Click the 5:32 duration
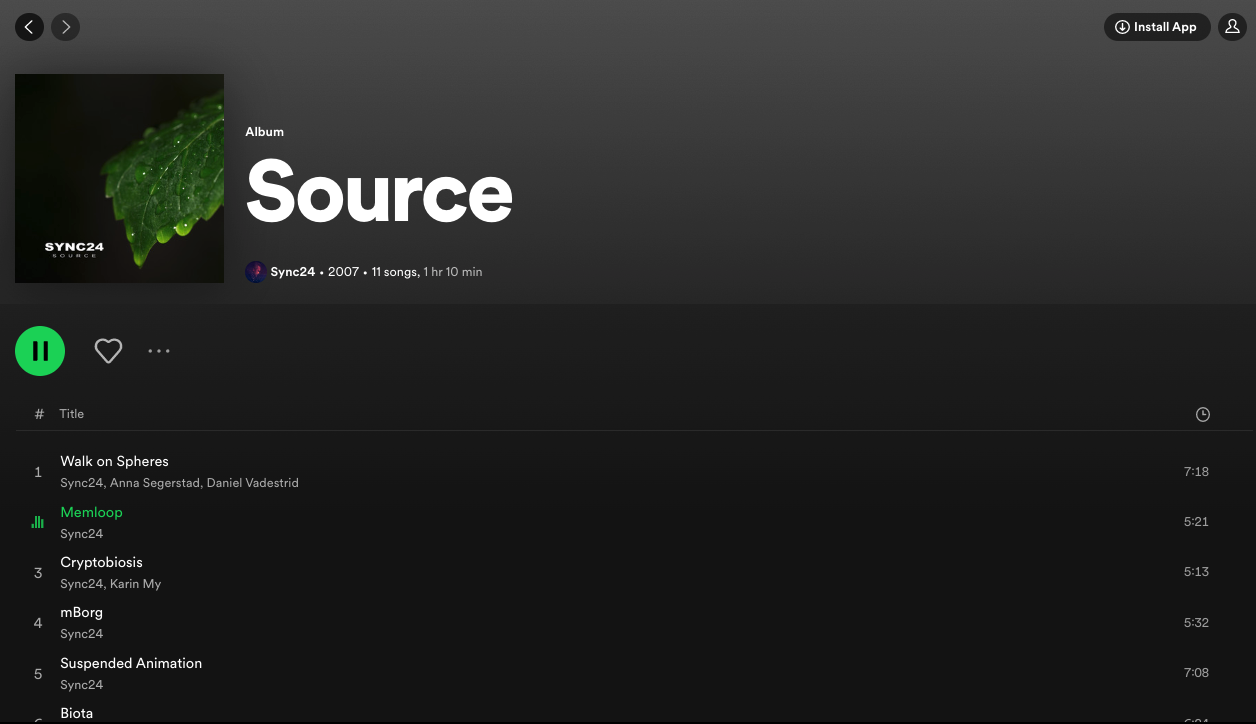This screenshot has width=1256, height=724. point(1196,623)
